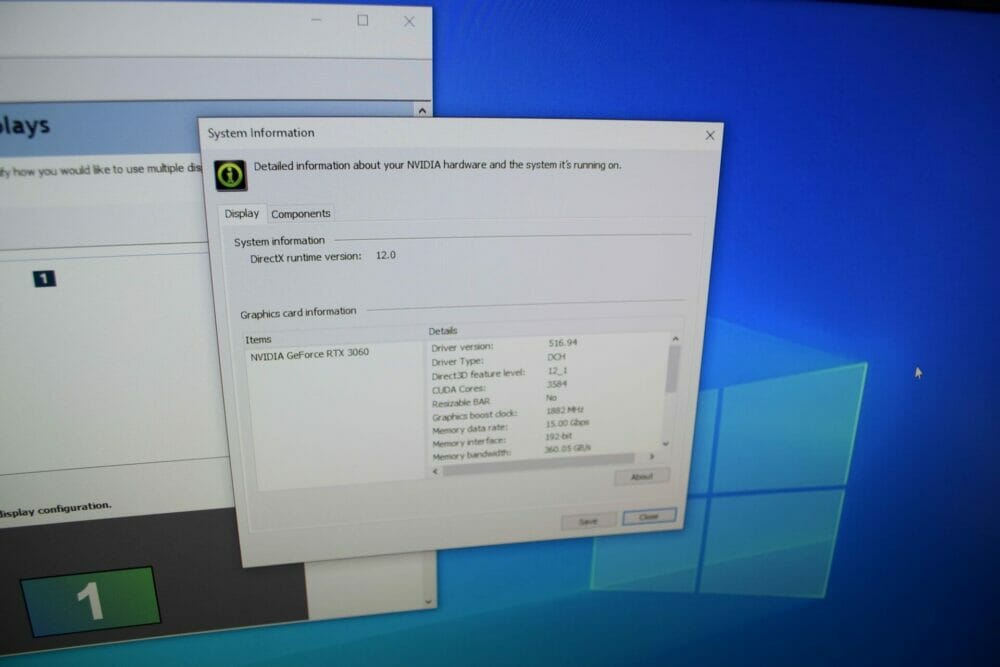Click the 1882 MHz value

pyautogui.click(x=564, y=411)
